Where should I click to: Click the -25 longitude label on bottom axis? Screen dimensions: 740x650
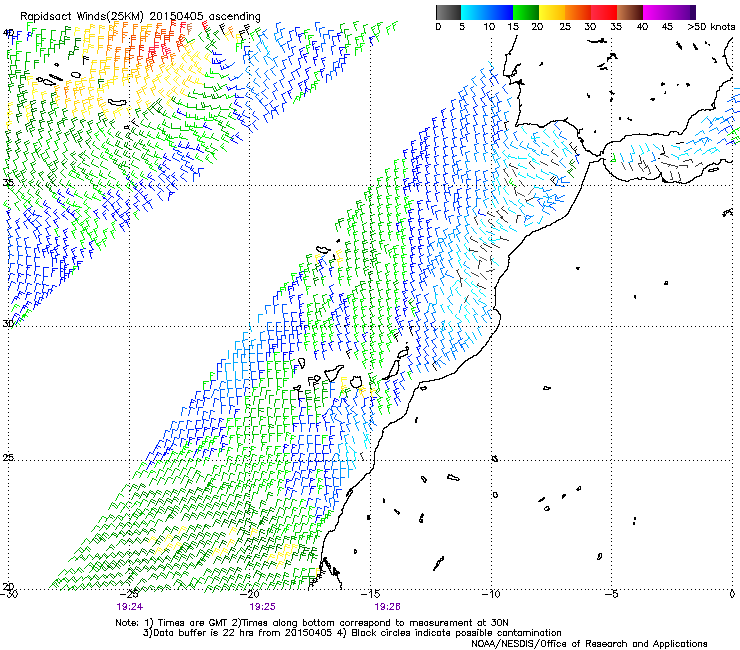click(129, 594)
